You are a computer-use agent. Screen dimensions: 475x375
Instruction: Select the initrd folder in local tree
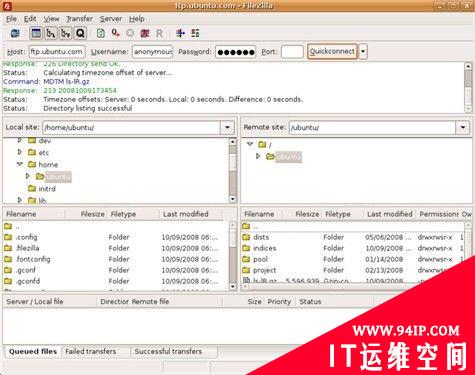(x=47, y=189)
